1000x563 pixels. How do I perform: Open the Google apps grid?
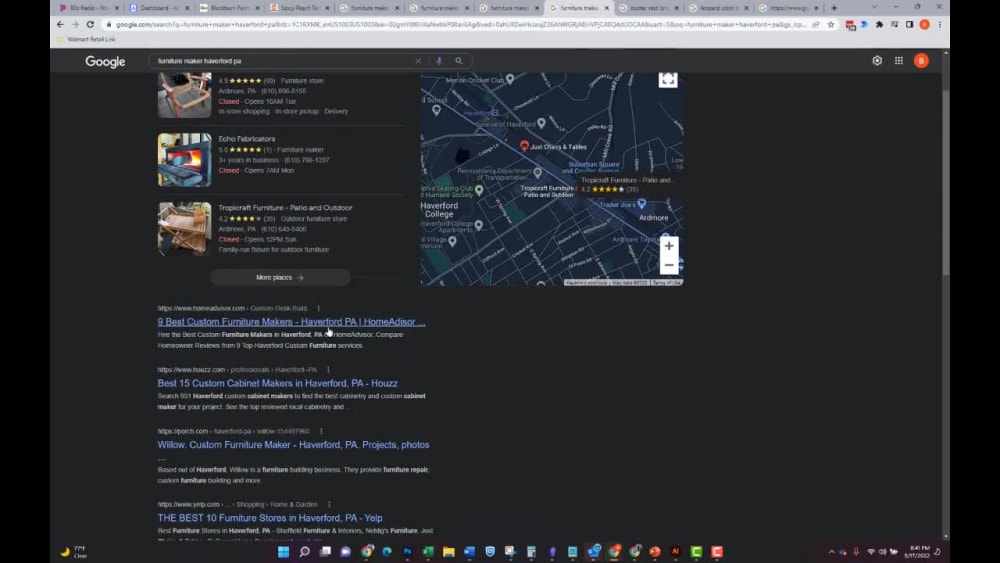click(x=899, y=61)
